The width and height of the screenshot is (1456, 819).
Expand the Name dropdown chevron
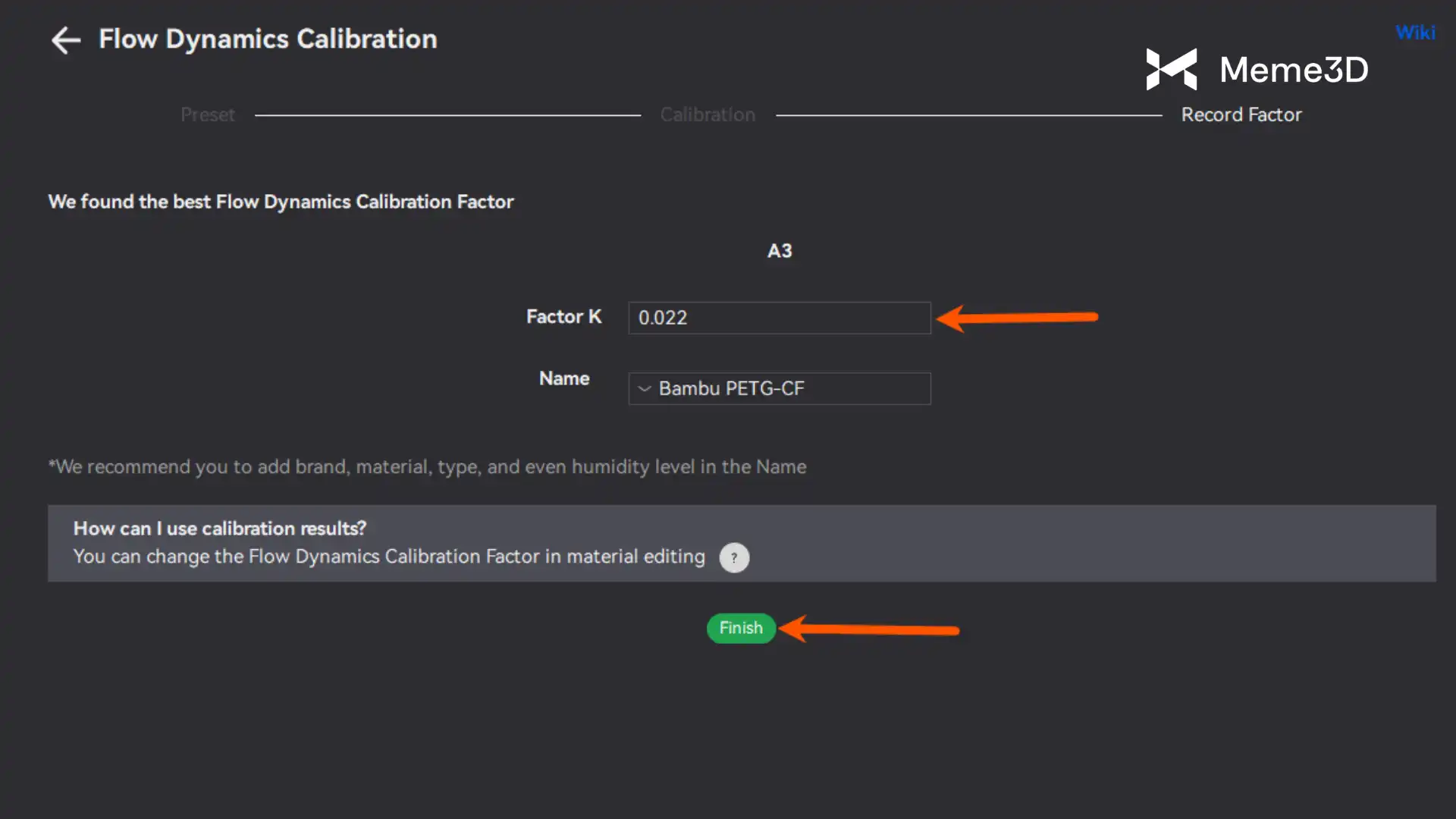[x=645, y=388]
